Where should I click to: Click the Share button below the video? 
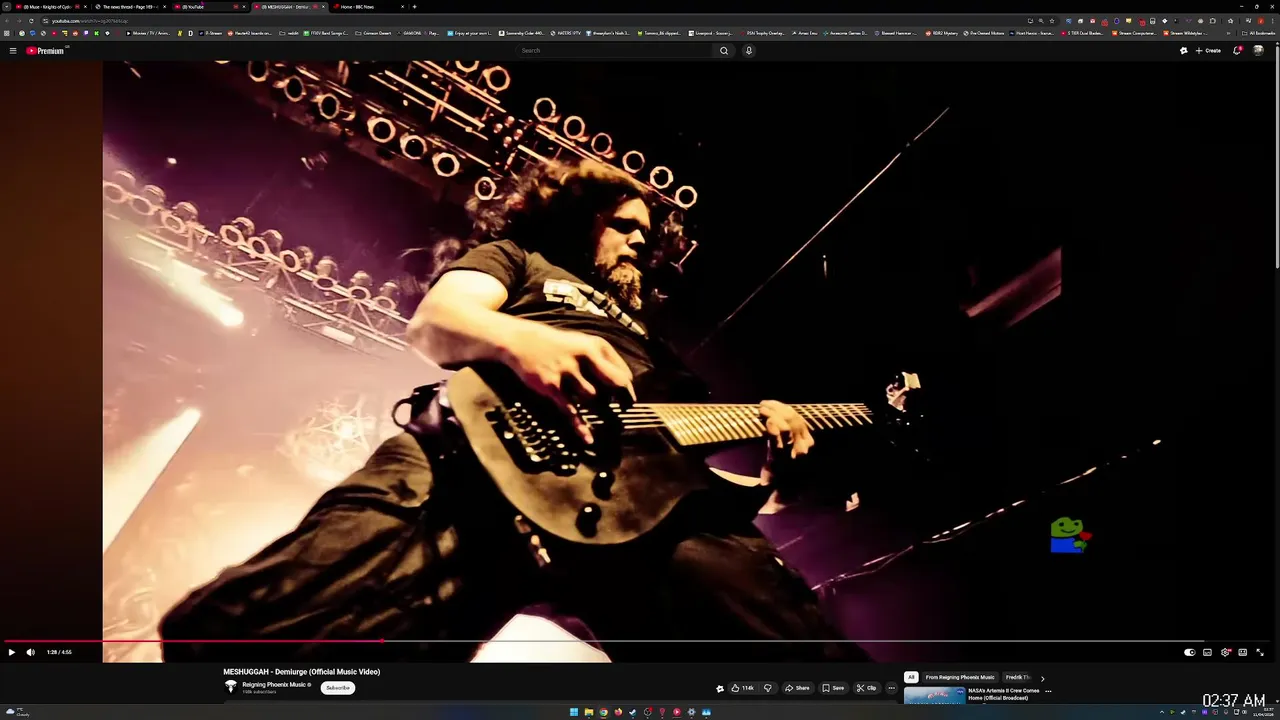tap(797, 688)
